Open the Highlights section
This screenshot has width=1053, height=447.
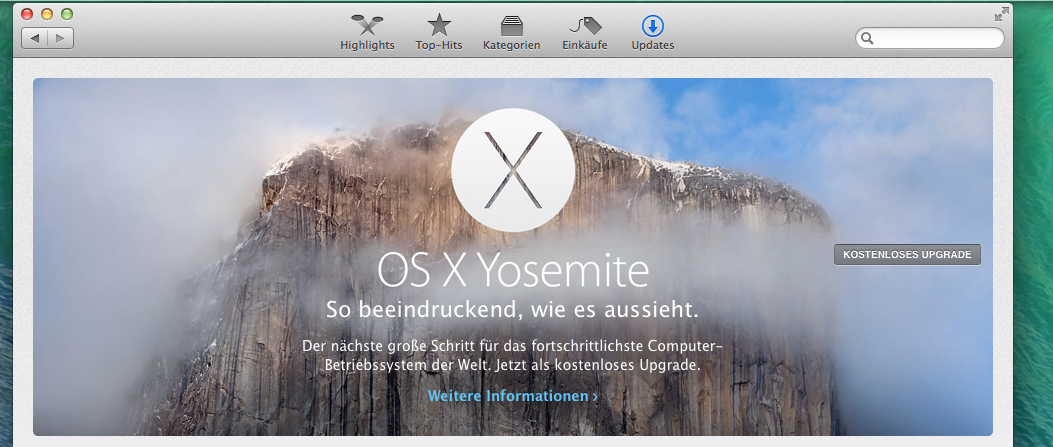(367, 33)
